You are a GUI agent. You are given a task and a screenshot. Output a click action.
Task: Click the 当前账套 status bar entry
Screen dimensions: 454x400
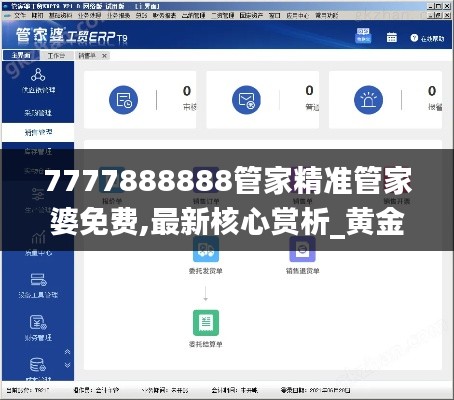click(27, 390)
